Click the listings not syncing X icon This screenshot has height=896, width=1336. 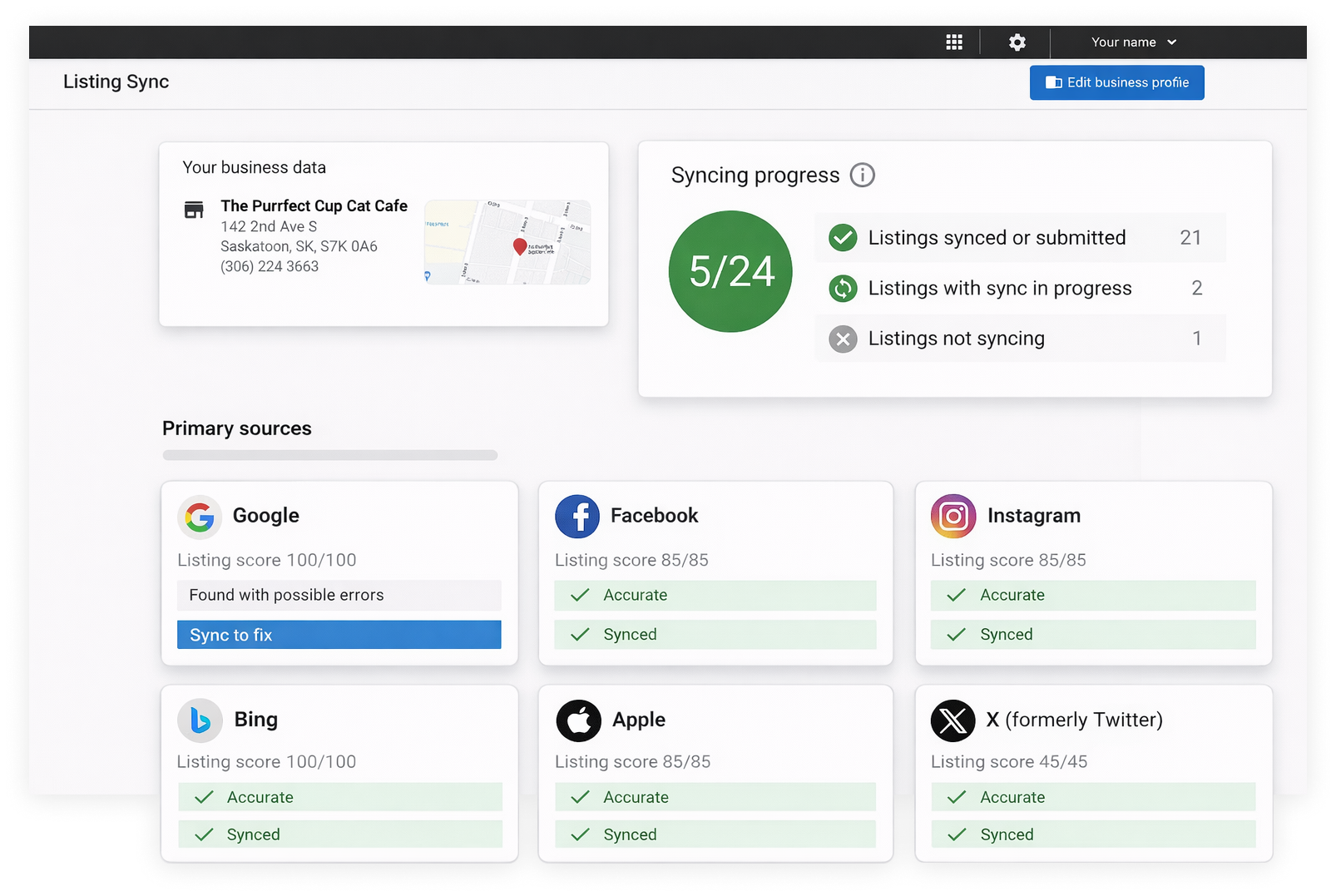tap(843, 339)
